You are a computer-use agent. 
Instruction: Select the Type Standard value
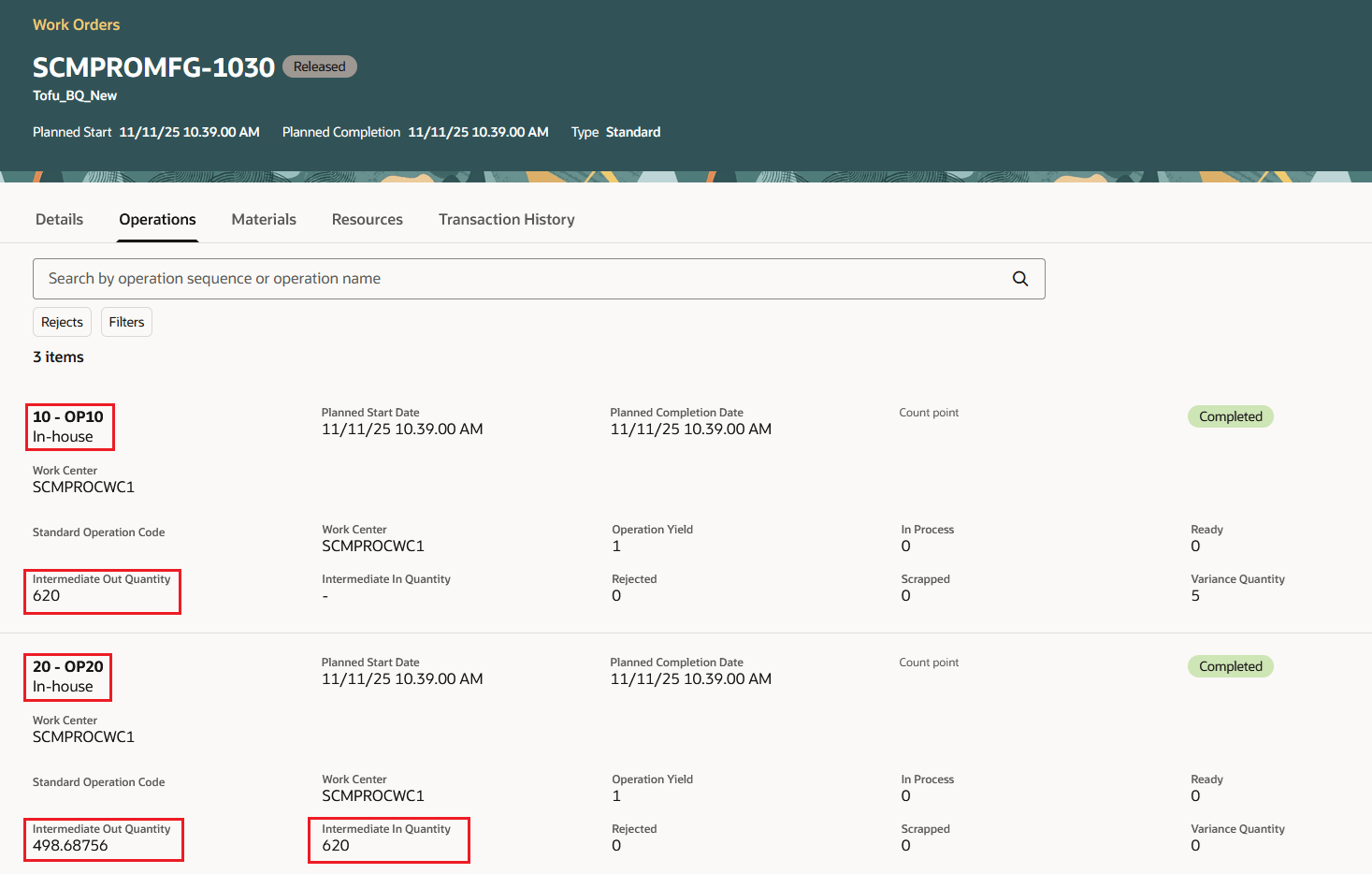(633, 132)
